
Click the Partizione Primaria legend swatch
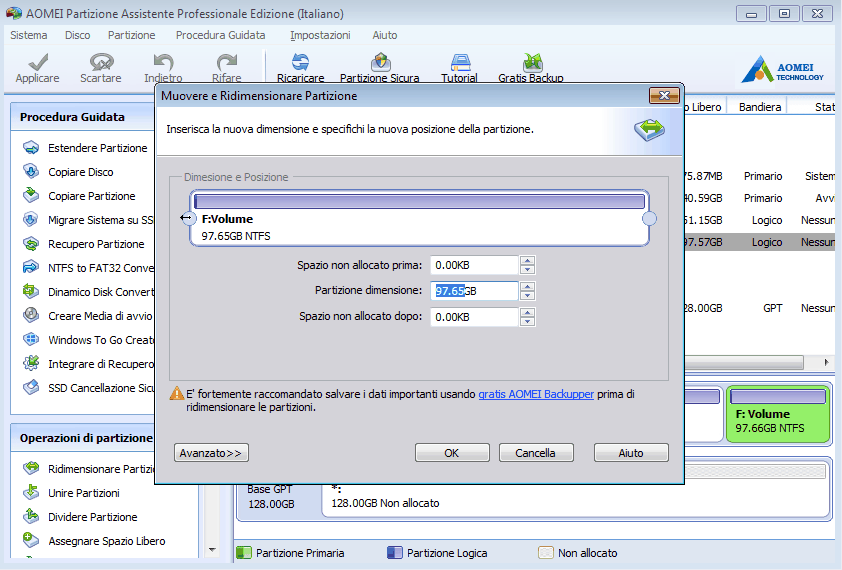point(244,553)
